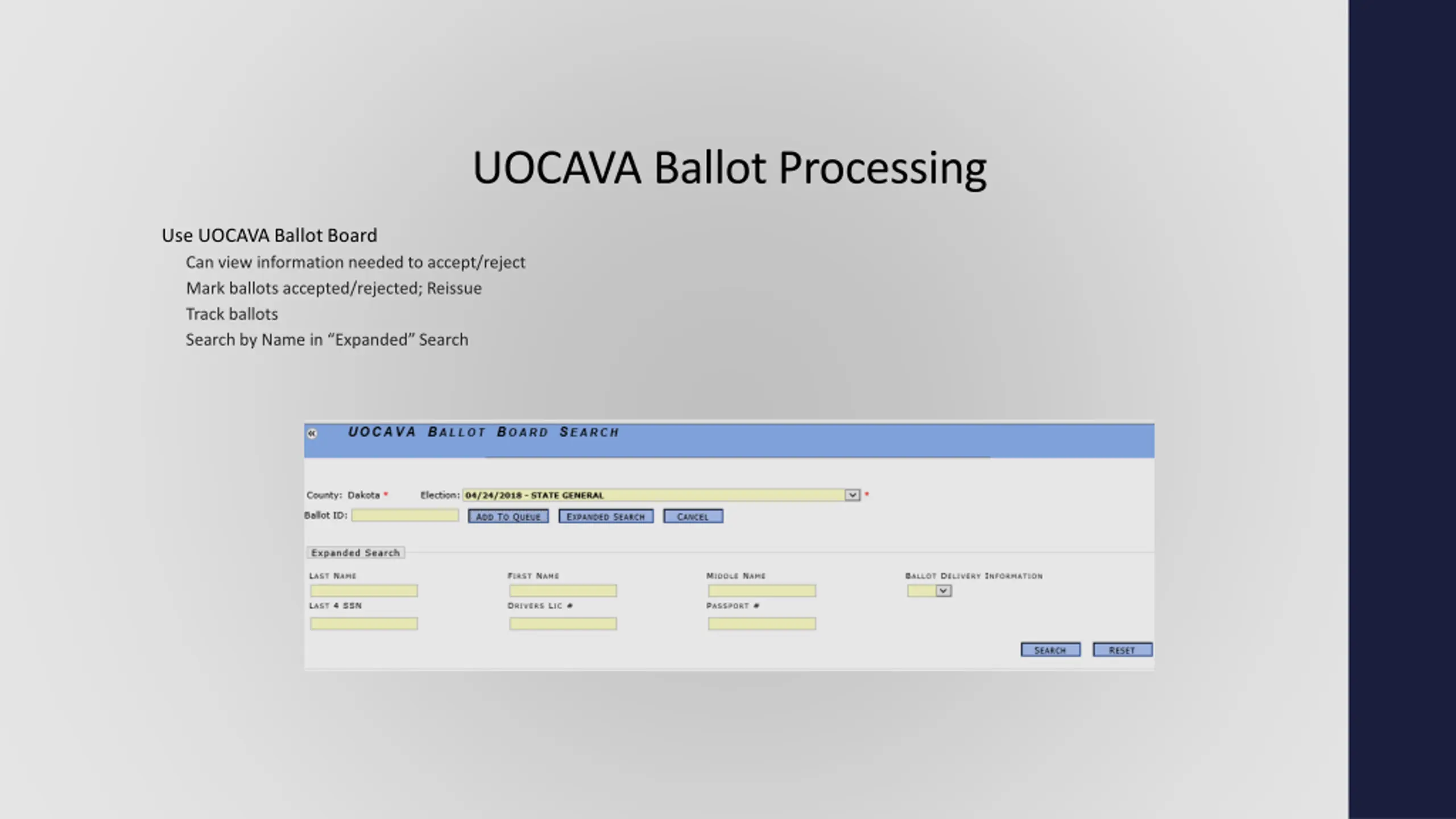Click the UOCAVA Ballot Board Search header title

pyautogui.click(x=483, y=432)
